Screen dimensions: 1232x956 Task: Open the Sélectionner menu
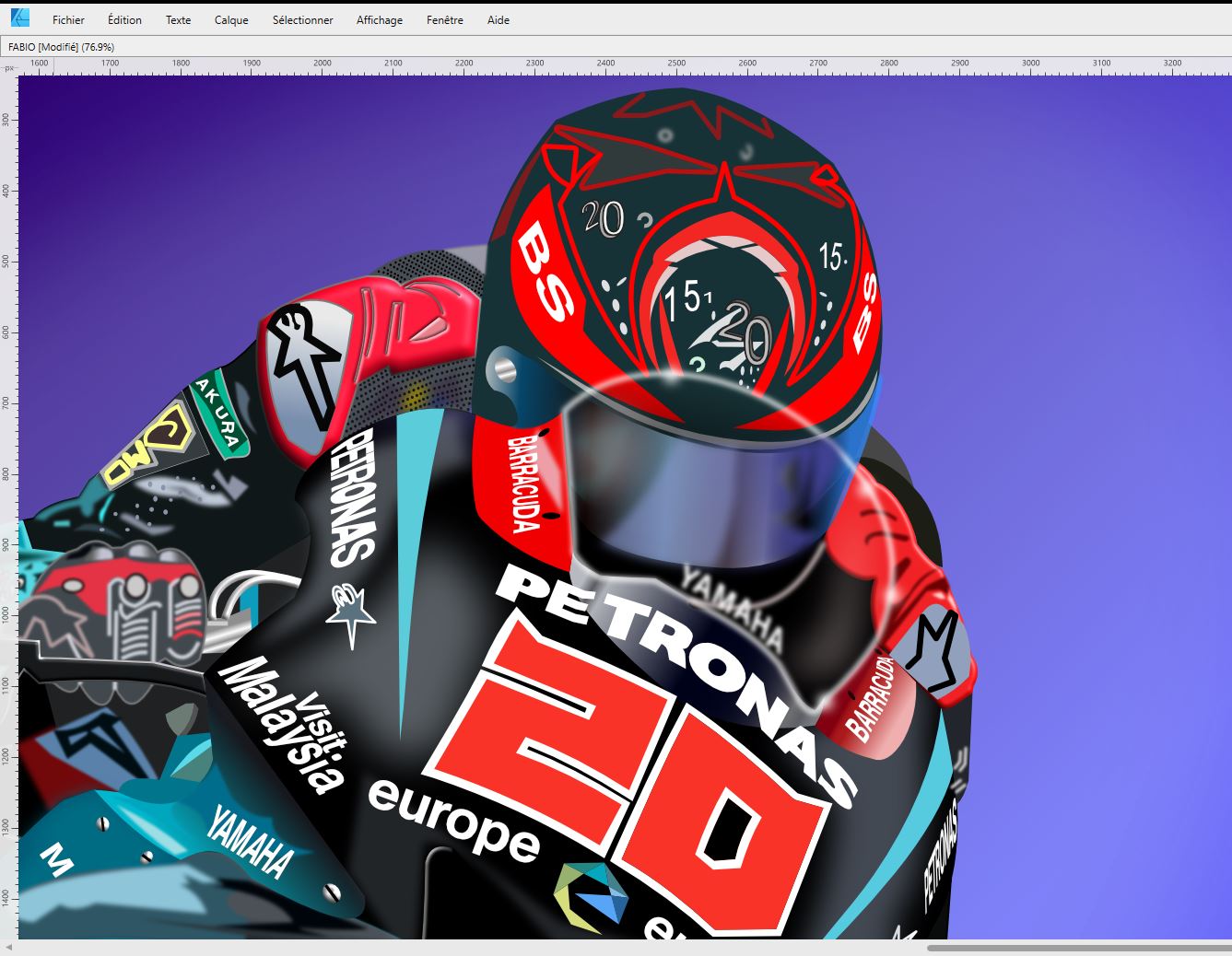click(x=302, y=19)
